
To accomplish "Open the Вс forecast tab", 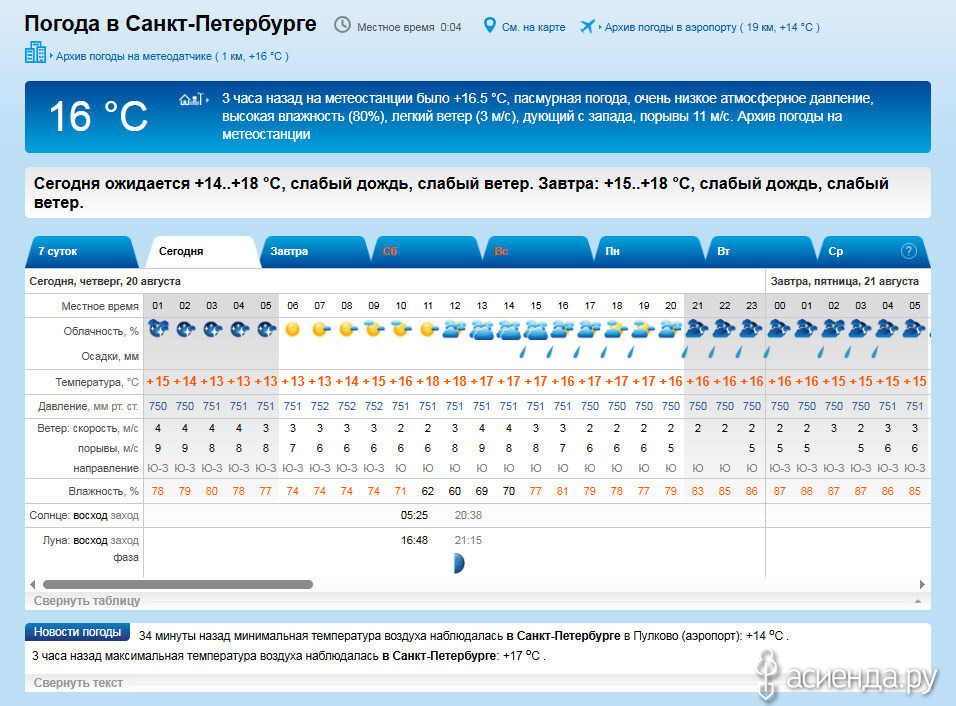I will (x=537, y=251).
